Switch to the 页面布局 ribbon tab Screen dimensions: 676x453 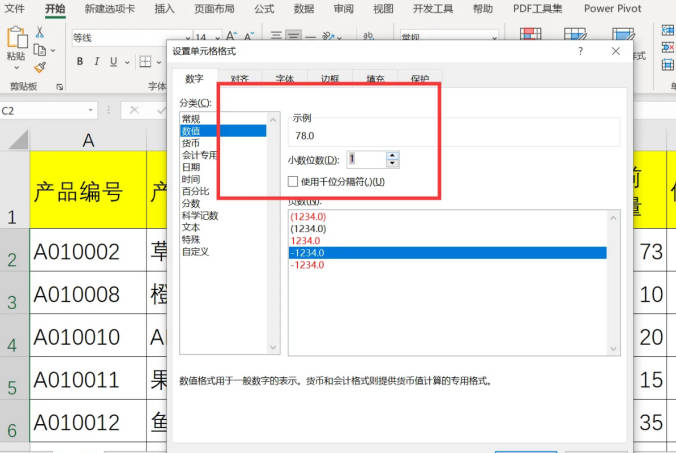tap(214, 9)
